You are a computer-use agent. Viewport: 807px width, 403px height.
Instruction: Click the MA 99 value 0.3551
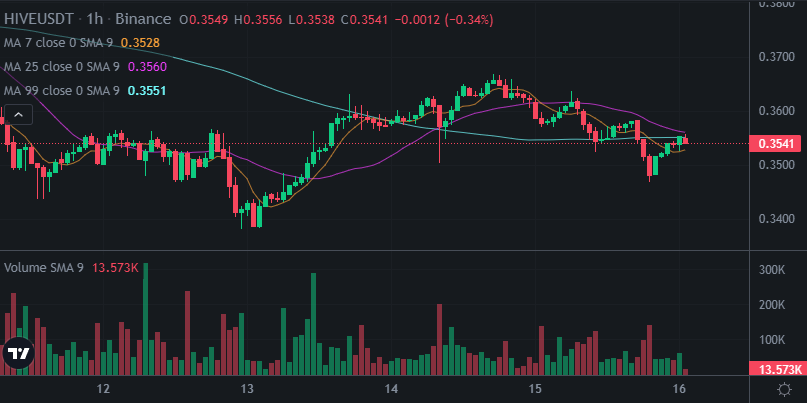click(x=147, y=91)
